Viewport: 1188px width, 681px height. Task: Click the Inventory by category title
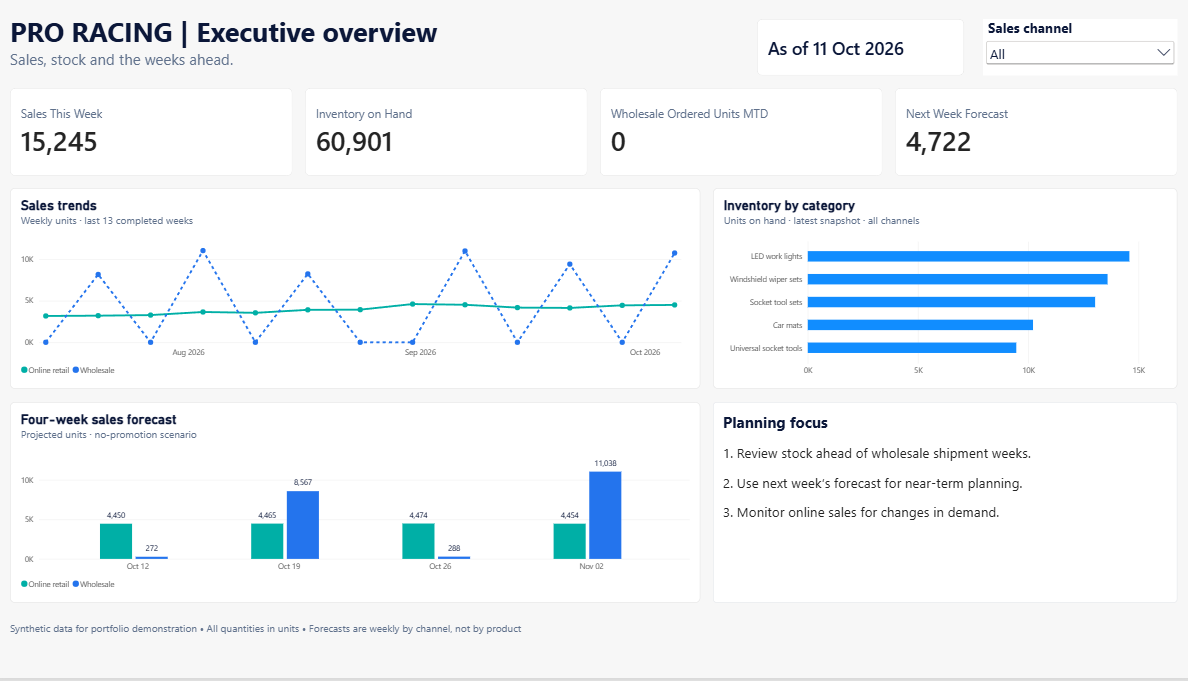789,205
